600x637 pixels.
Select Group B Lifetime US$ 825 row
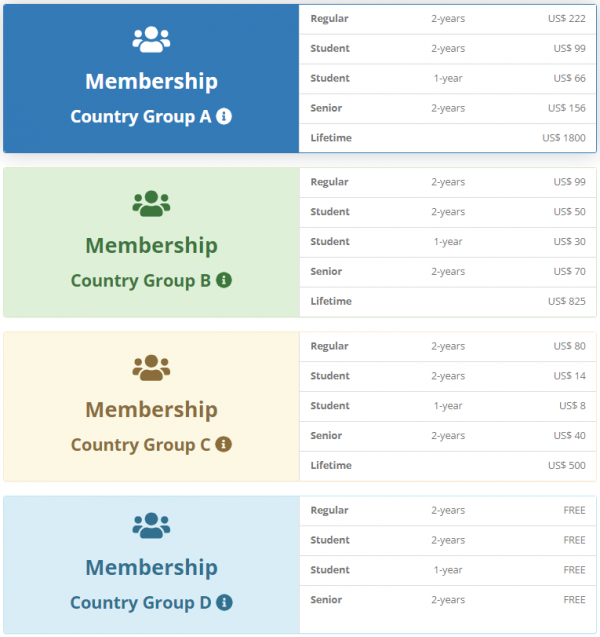coord(448,302)
